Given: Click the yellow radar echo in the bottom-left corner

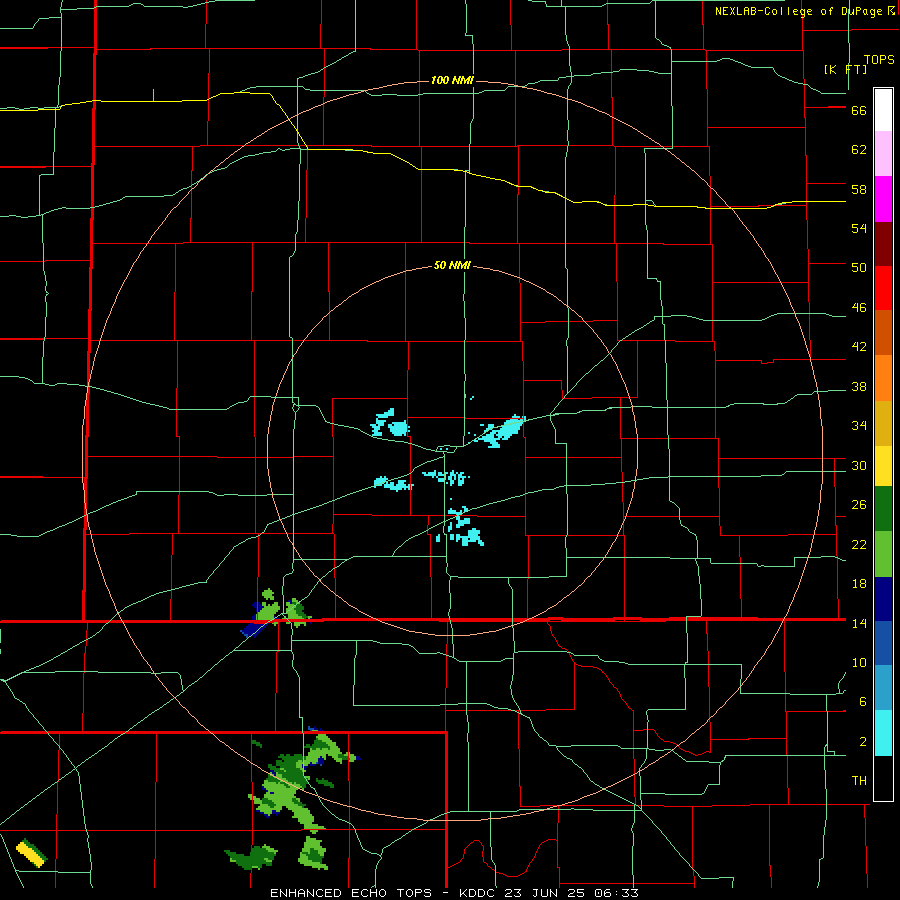Looking at the screenshot, I should point(30,854).
